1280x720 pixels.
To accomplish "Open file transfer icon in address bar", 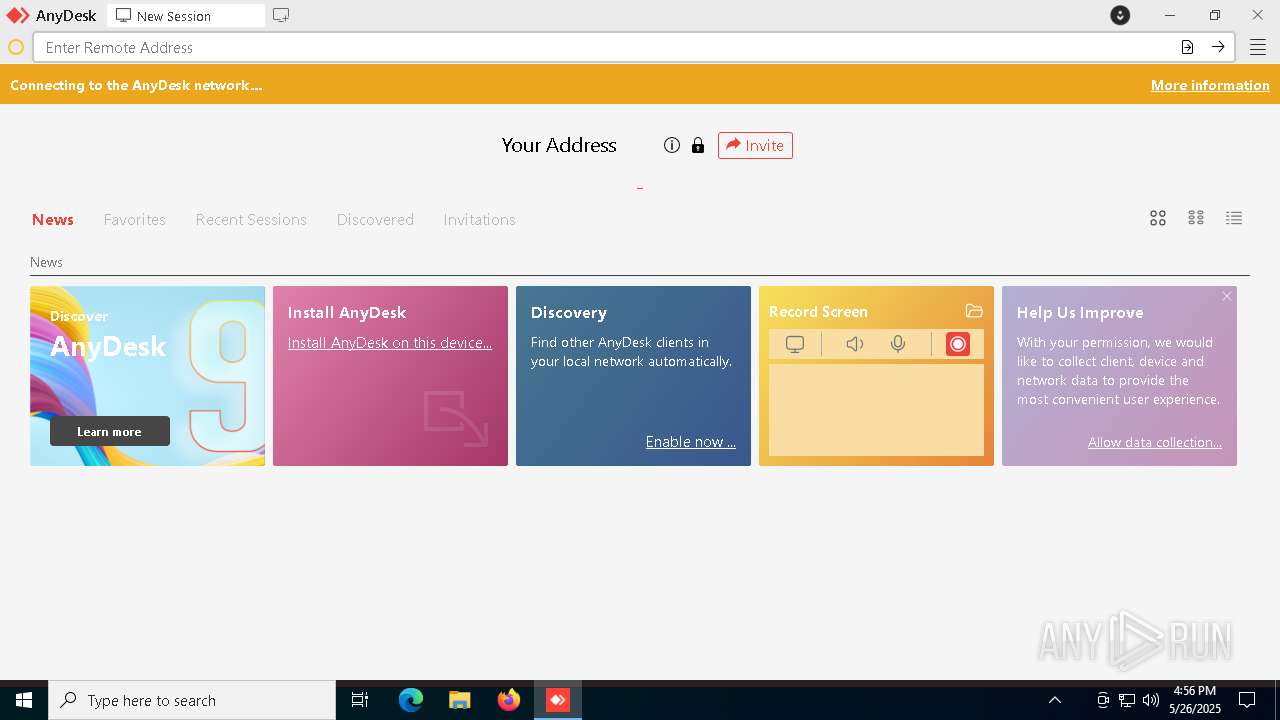I will pos(1187,47).
